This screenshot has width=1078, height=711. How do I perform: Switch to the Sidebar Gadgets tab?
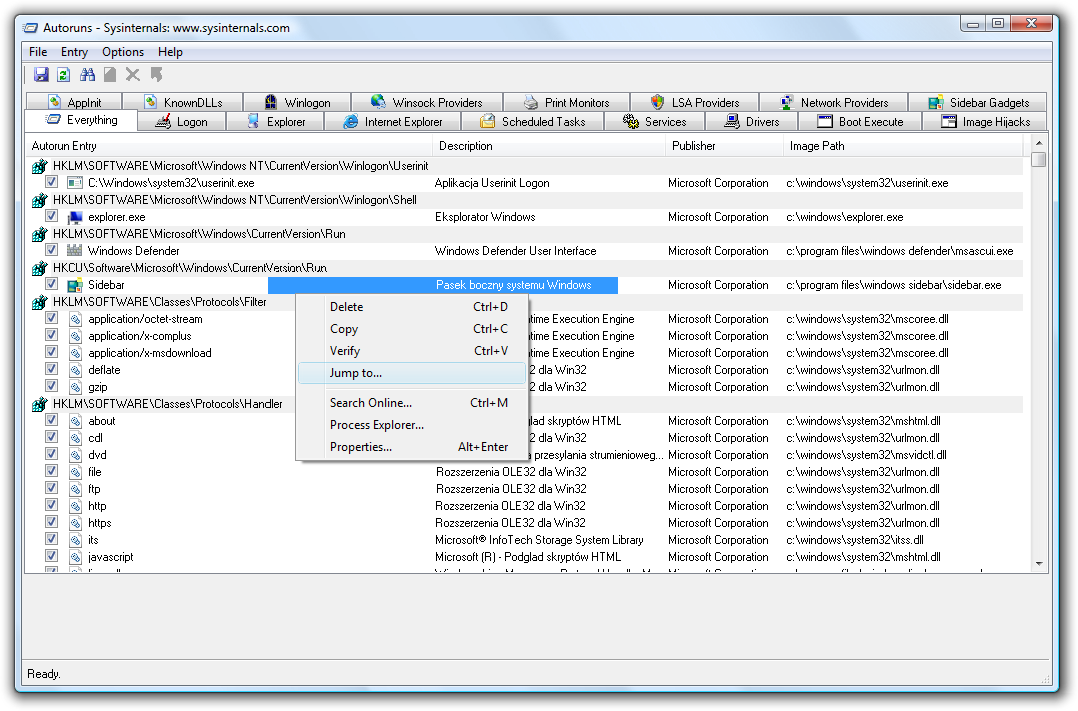978,102
